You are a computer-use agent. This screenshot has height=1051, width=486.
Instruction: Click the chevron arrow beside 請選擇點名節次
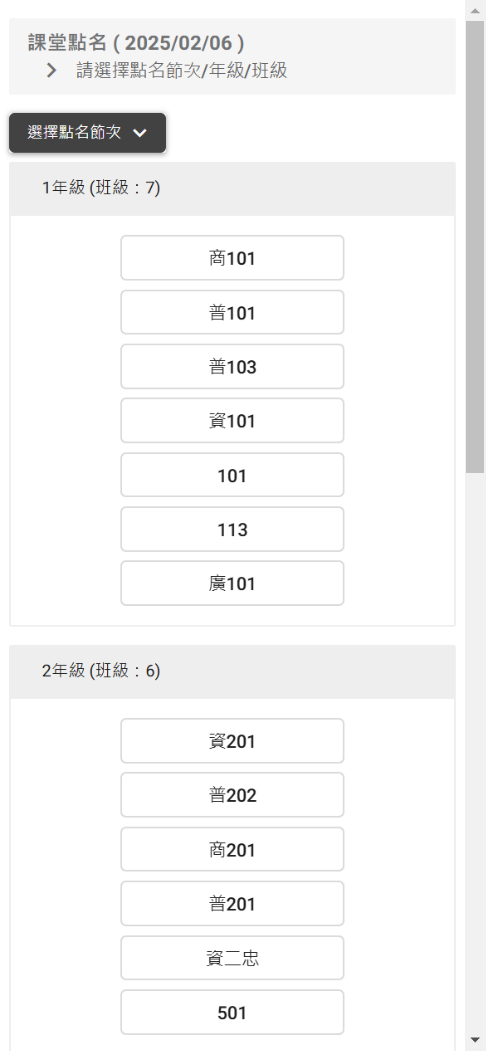pos(52,70)
